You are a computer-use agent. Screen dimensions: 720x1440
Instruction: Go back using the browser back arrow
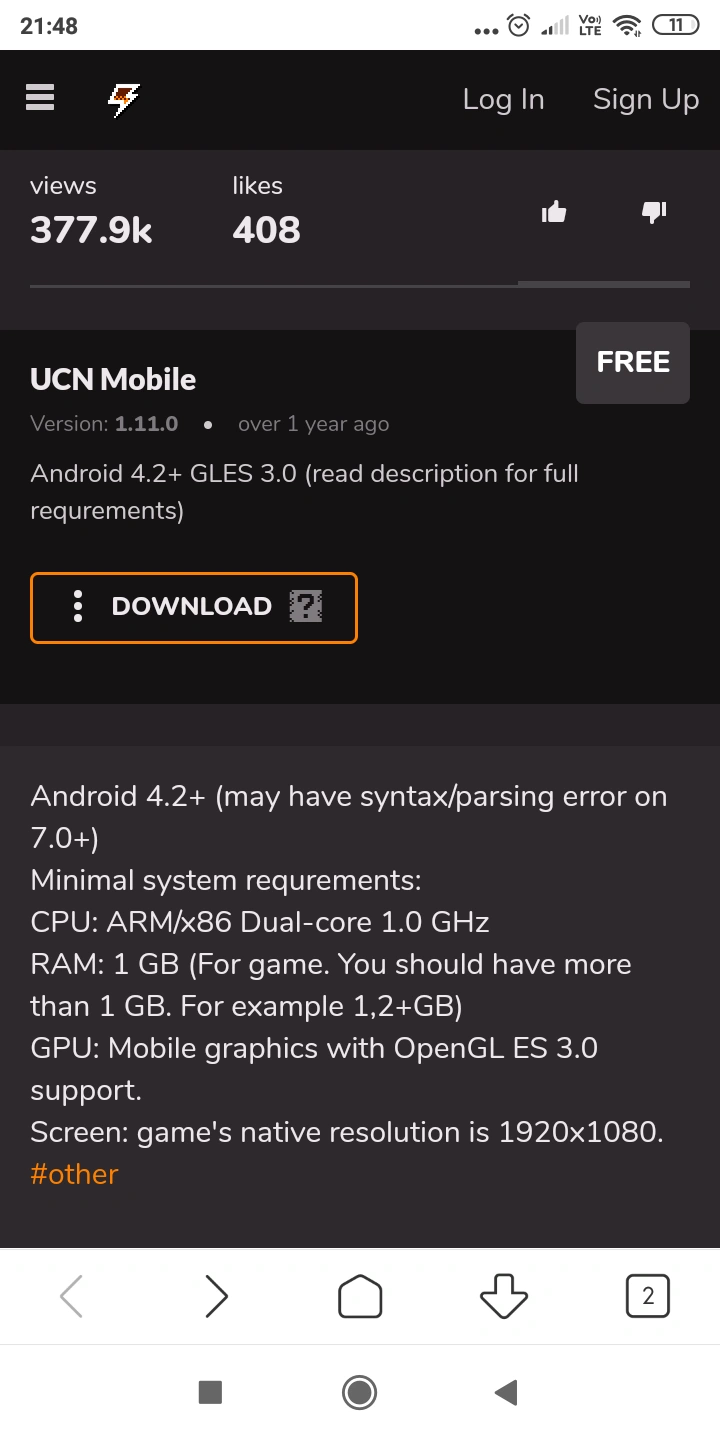71,1295
